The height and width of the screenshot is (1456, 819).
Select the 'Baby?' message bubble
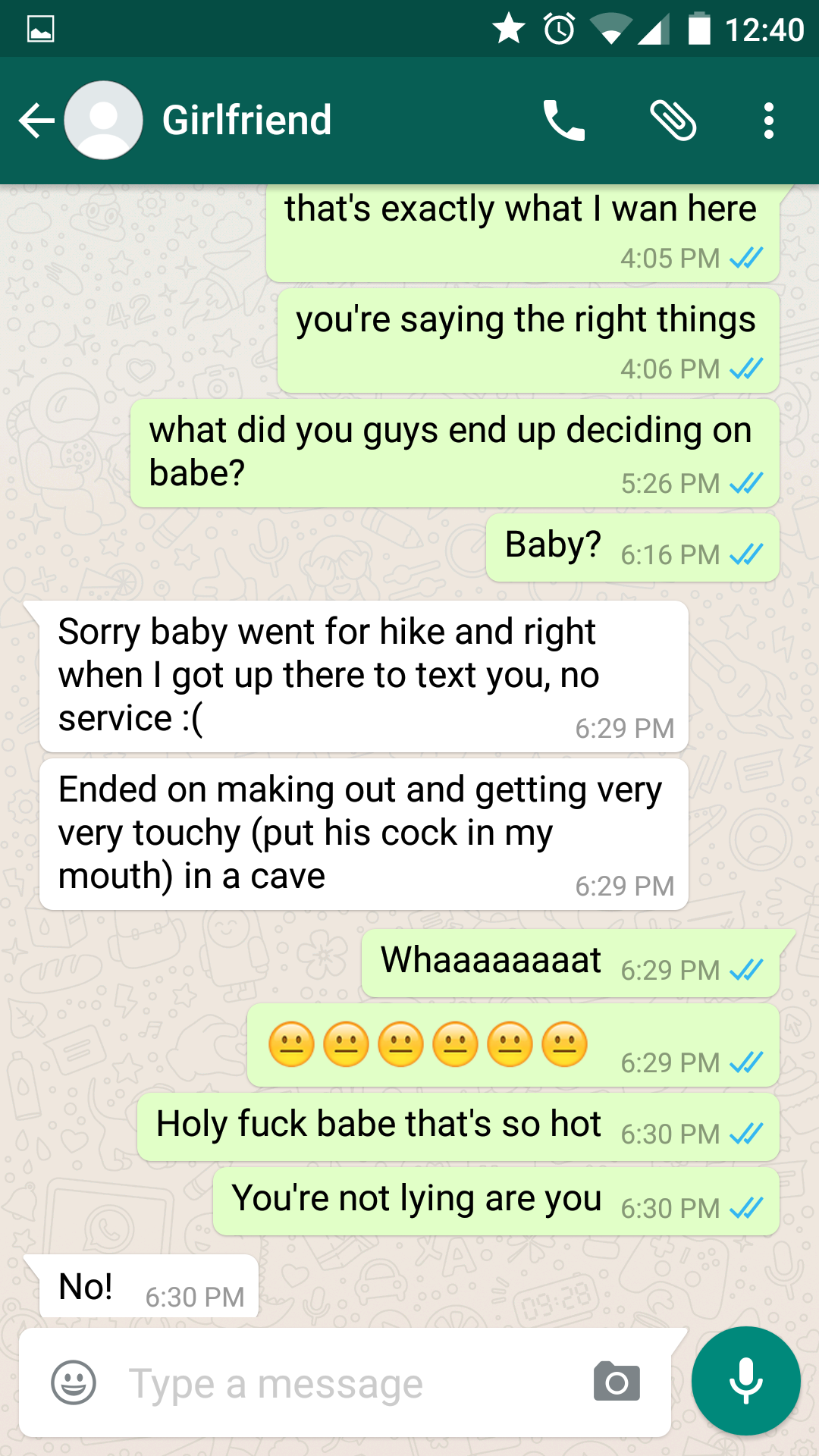(632, 548)
